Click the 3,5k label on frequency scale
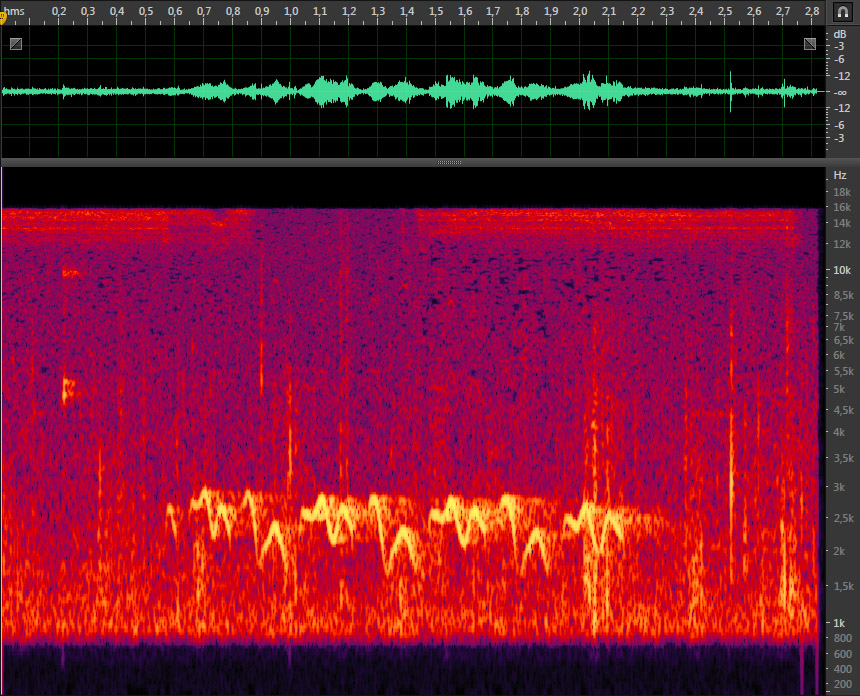 coord(844,458)
